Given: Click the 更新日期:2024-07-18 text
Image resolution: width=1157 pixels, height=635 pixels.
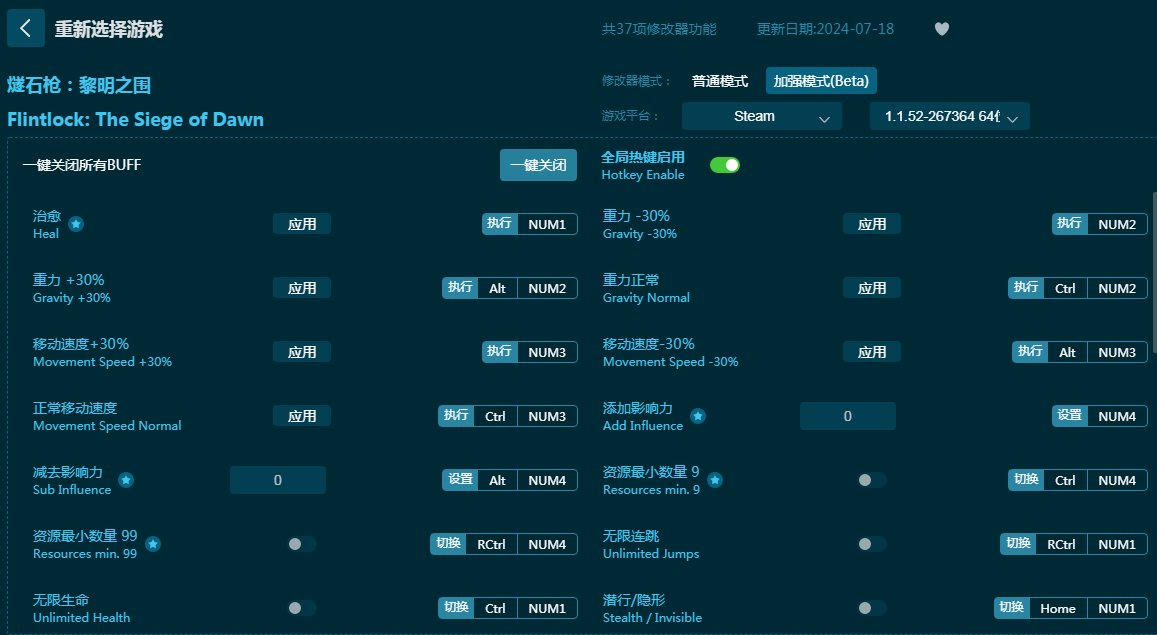Looking at the screenshot, I should point(826,29).
